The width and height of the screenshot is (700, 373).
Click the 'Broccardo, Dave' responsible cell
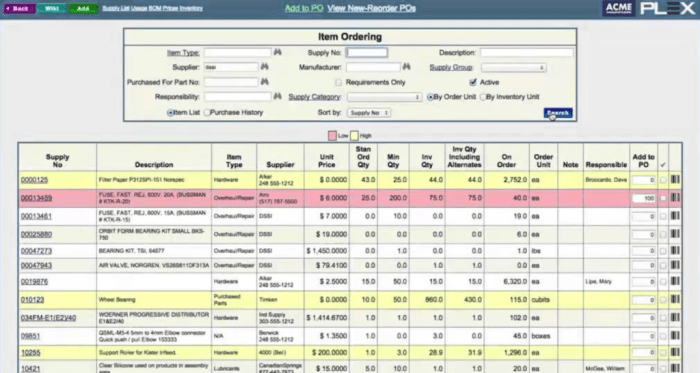[606, 180]
